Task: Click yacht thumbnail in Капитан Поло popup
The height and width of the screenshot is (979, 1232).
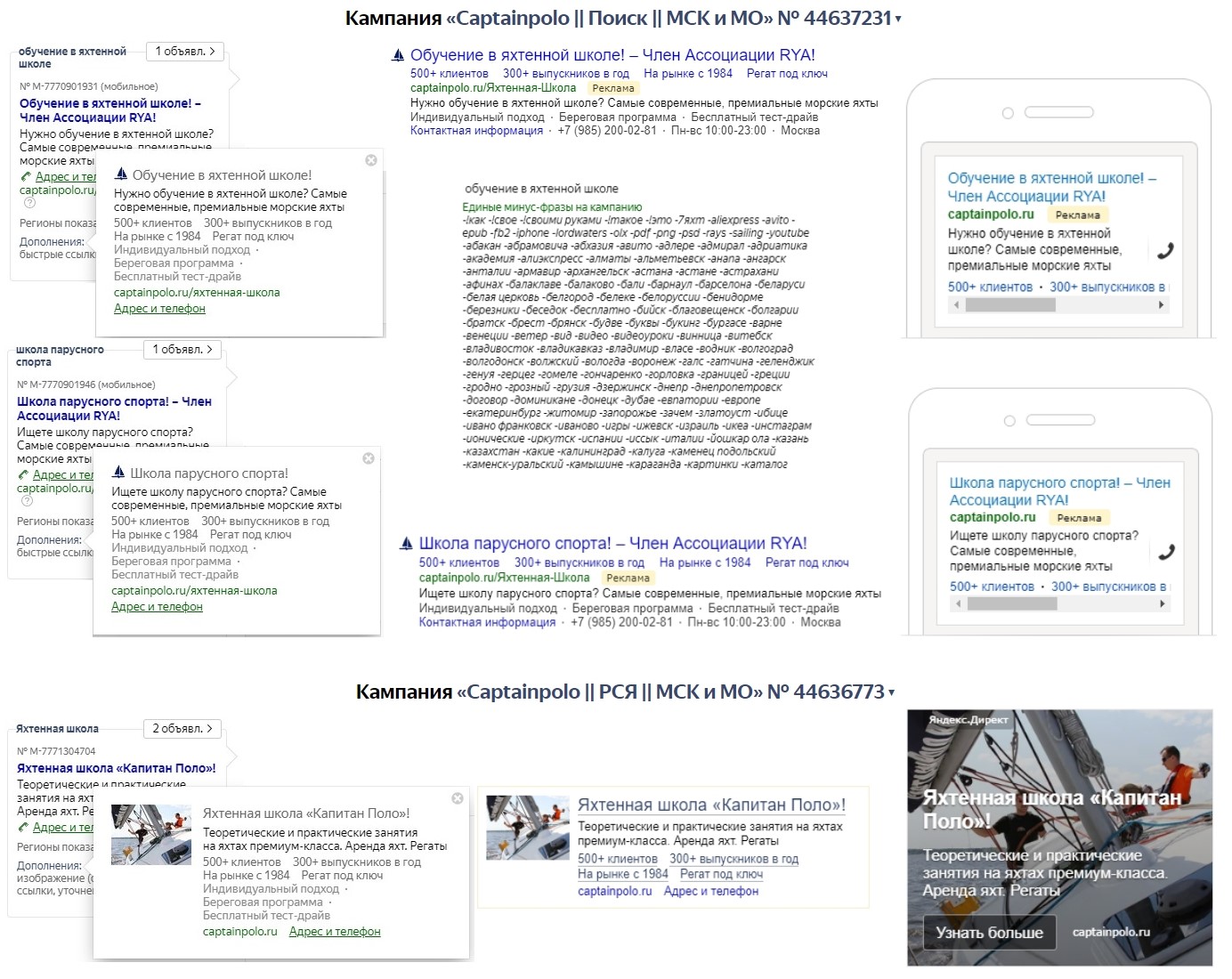Action: [x=151, y=835]
